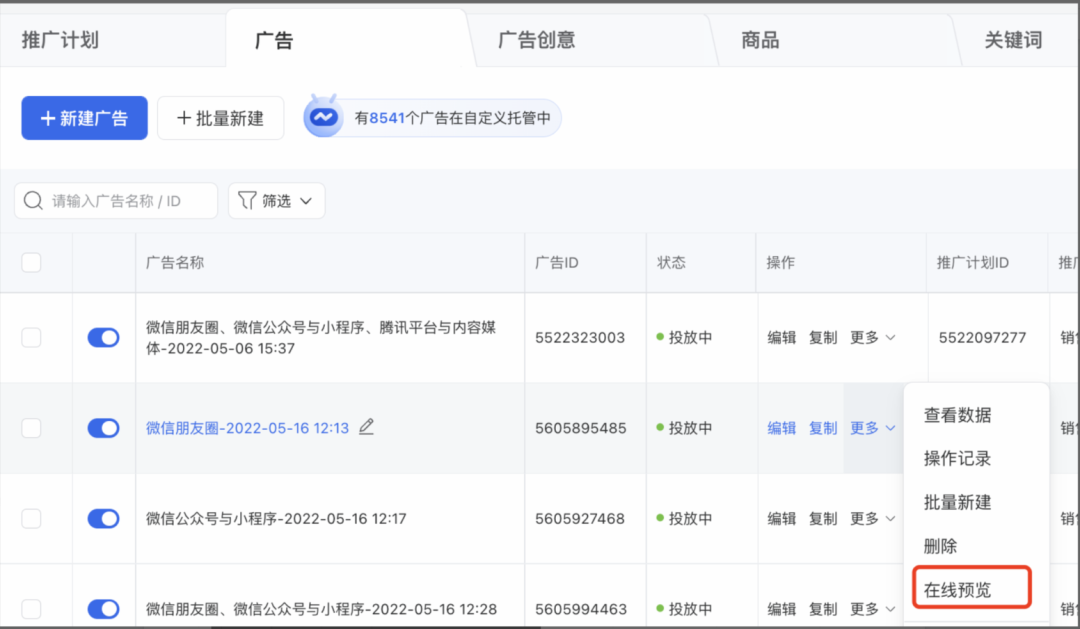
Task: Toggle the switch for 微信公众号与小程序-2022-05-16 12:17
Action: (103, 518)
